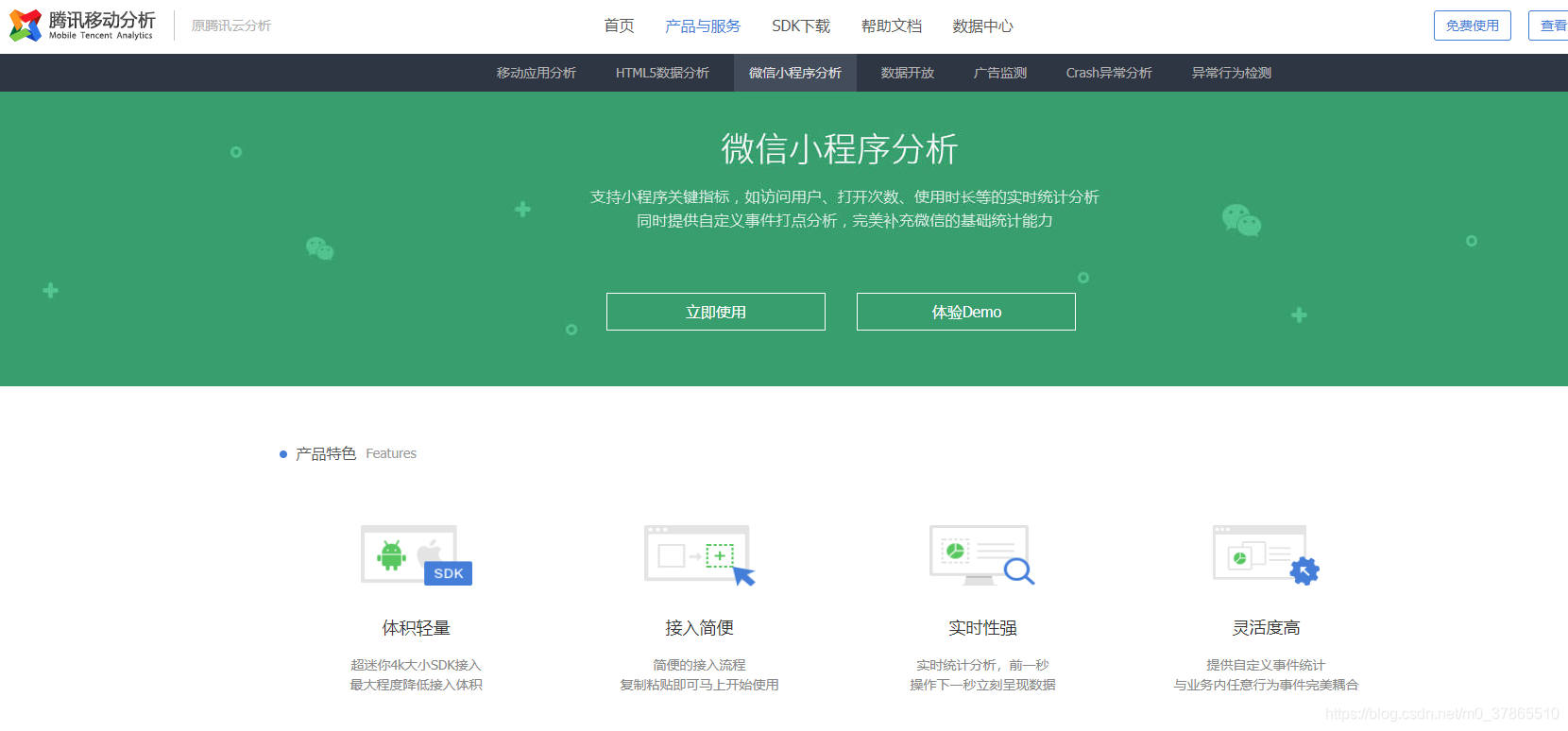Open 数据中心 in top navigation
This screenshot has width=1568, height=731.
tap(983, 26)
